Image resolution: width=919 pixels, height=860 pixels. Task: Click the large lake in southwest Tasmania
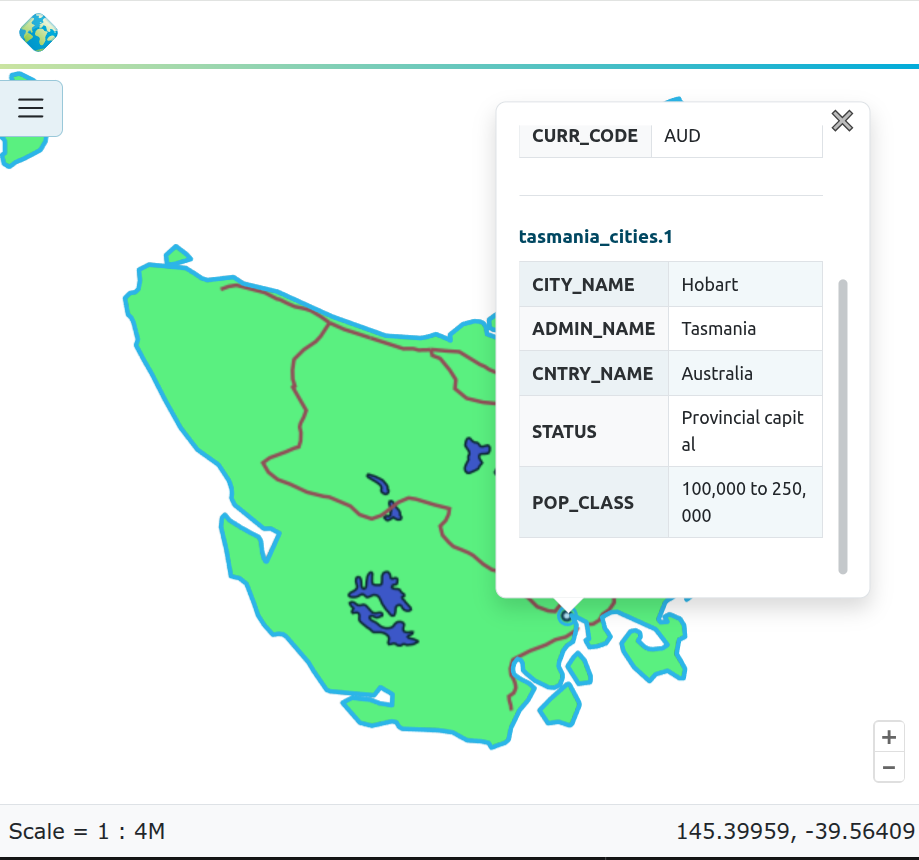pos(383,609)
